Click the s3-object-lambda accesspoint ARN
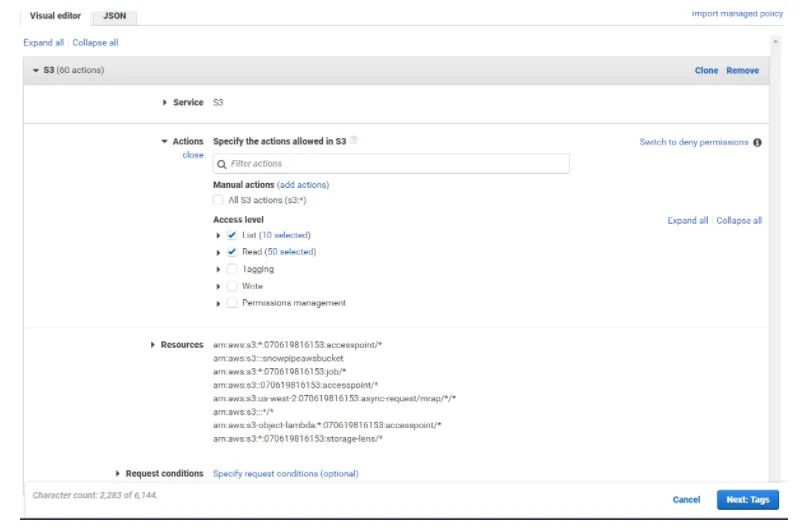Viewport: 806px width, 532px height. point(327,425)
